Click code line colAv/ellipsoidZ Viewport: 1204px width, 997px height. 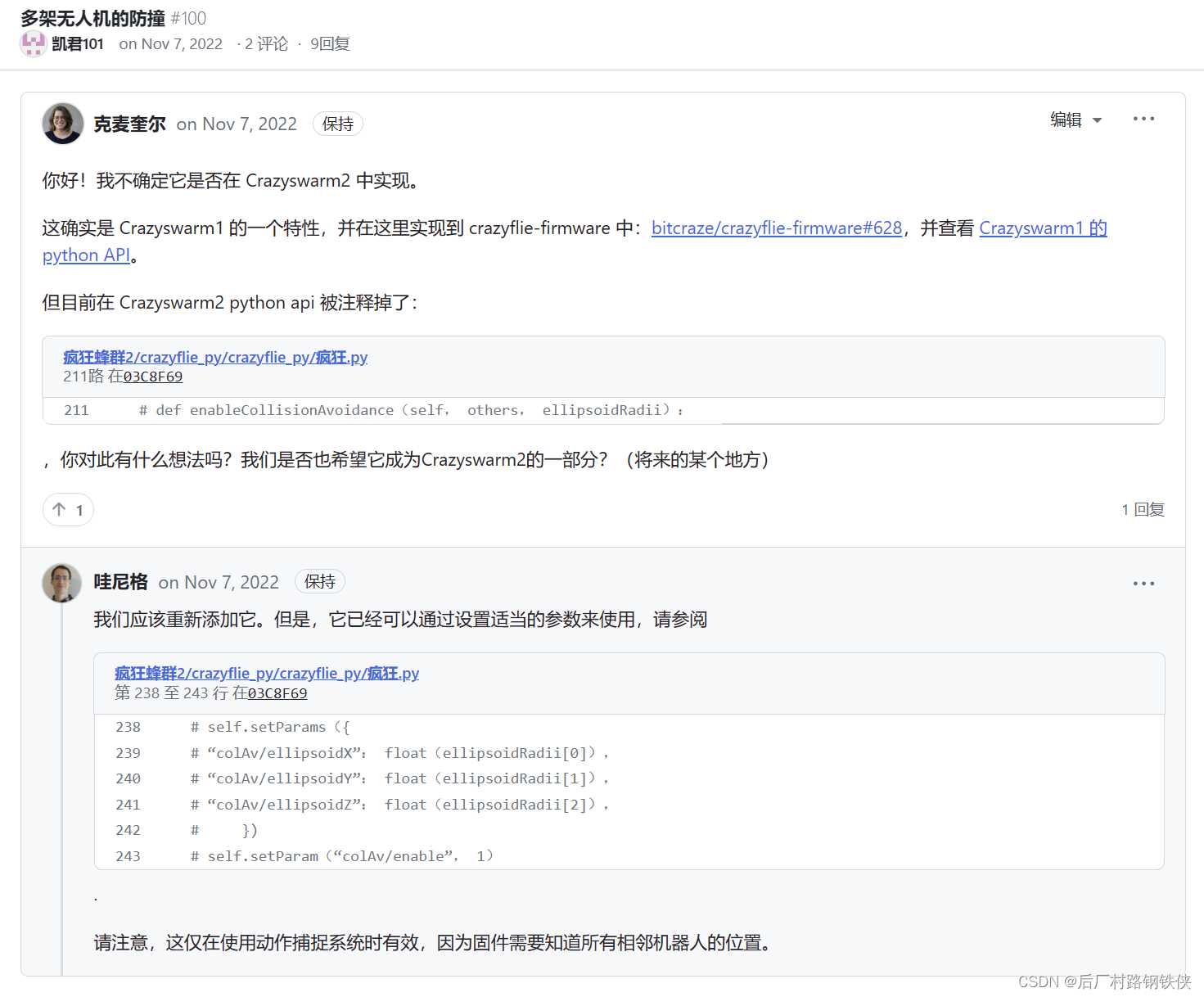[400, 805]
